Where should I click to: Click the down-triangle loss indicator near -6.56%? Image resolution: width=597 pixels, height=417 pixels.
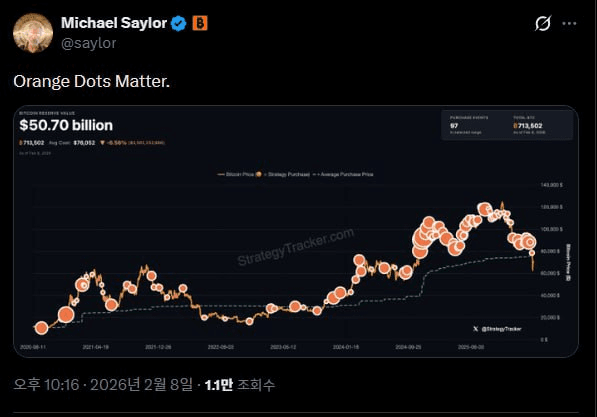coord(102,143)
